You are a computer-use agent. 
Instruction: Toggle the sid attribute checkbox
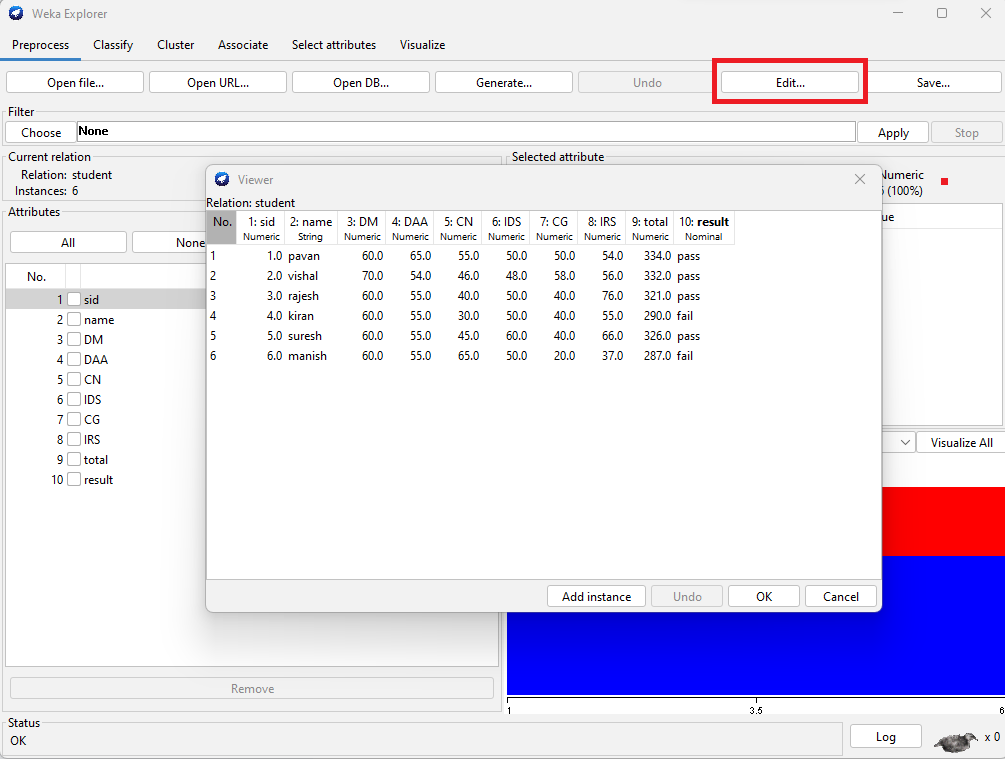pos(74,299)
